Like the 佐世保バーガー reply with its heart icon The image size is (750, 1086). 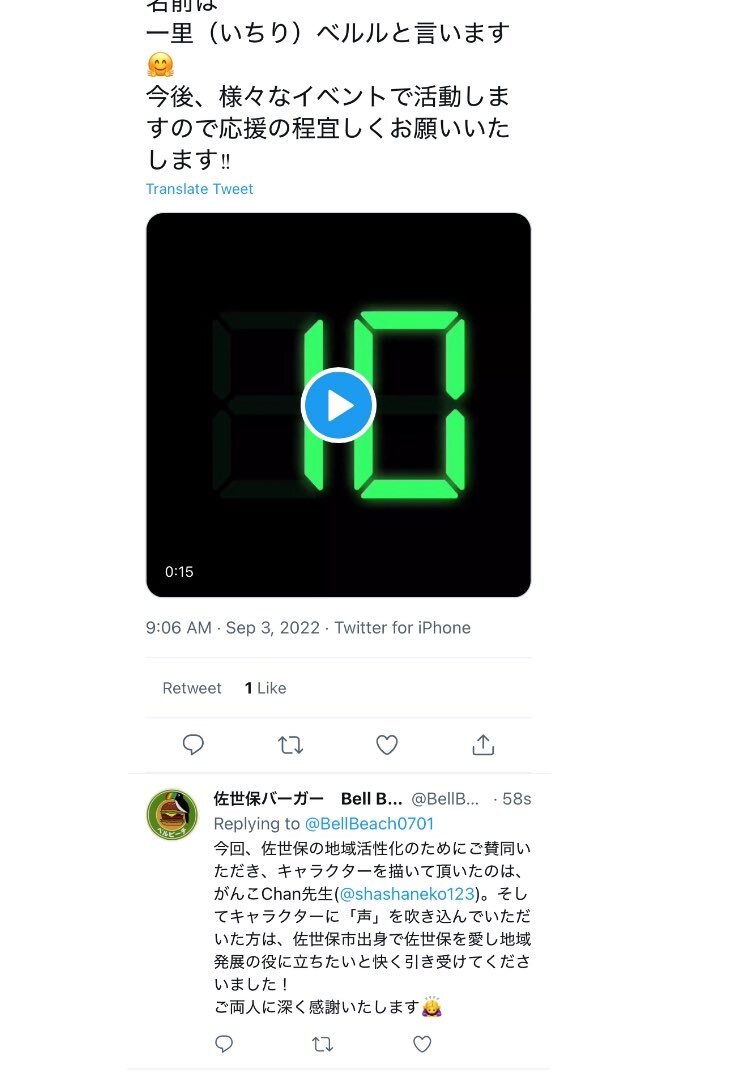coord(422,1044)
